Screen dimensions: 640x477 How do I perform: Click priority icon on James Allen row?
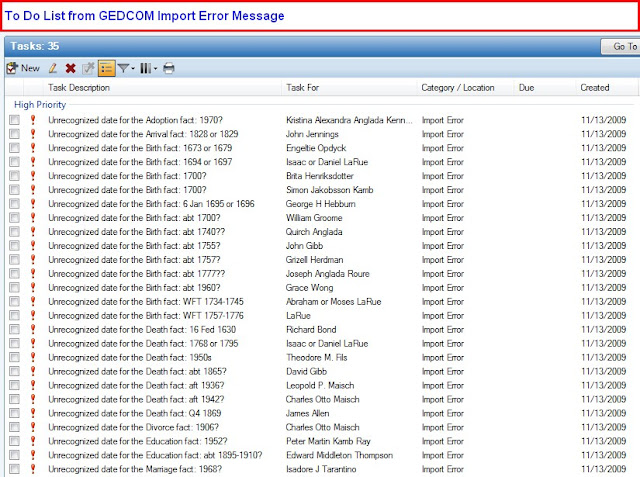click(33, 413)
